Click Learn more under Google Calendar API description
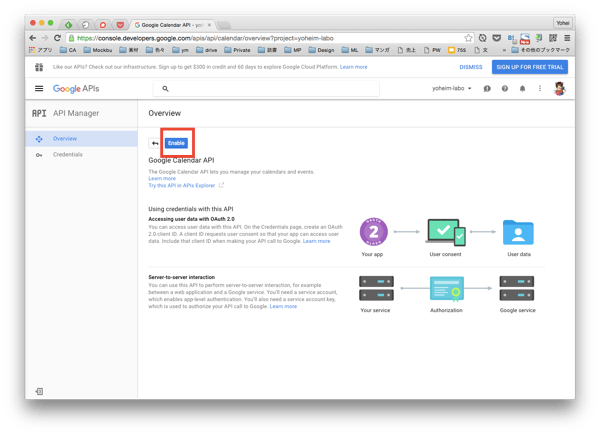Viewport: 600px width, 435px height. (x=162, y=179)
